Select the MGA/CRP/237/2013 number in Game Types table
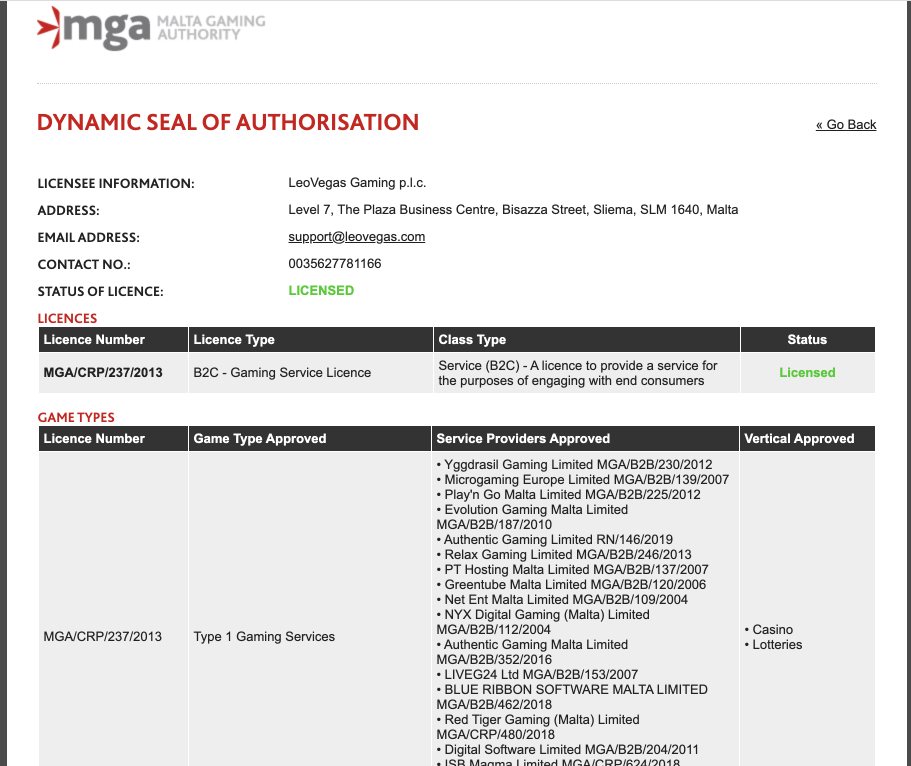The width and height of the screenshot is (911, 766). coord(103,636)
